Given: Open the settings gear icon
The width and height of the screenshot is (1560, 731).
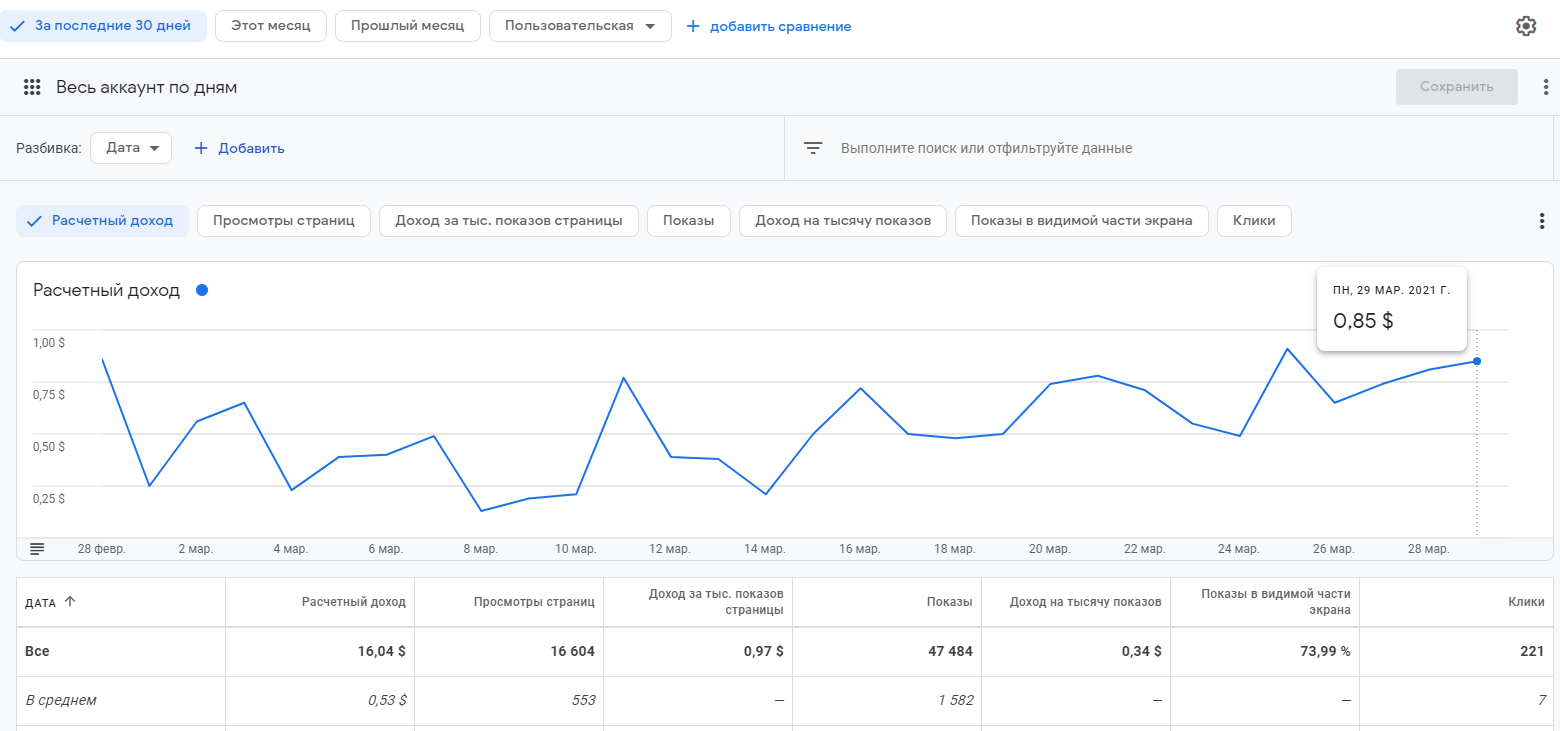Looking at the screenshot, I should [x=1525, y=26].
